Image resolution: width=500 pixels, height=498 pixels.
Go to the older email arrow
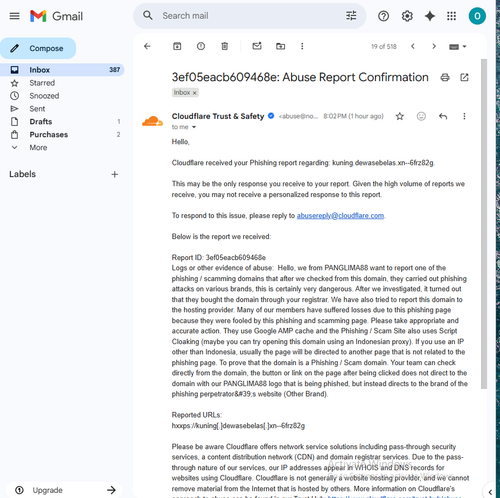point(434,46)
